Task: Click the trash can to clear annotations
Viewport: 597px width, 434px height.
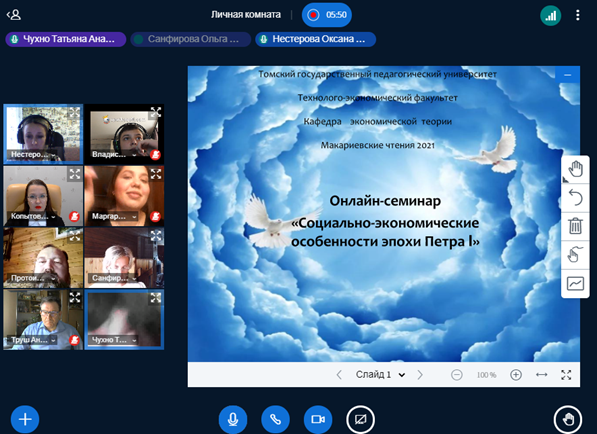Action: (x=575, y=226)
